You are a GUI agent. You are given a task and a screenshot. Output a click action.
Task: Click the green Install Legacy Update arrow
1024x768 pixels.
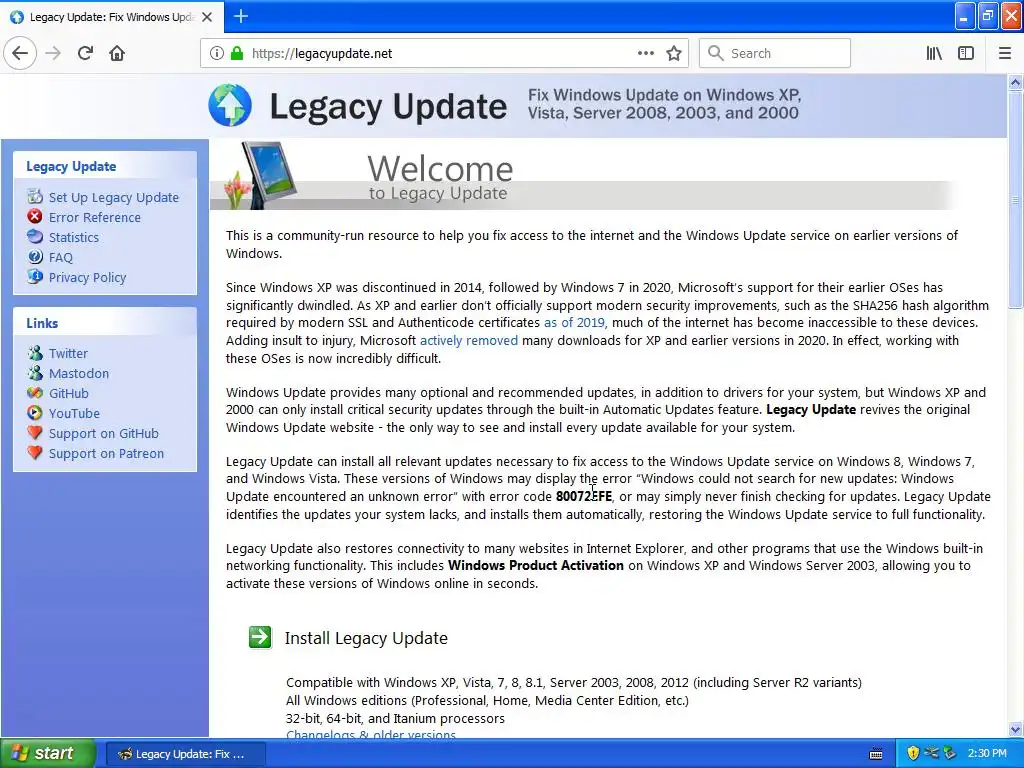[x=260, y=637]
